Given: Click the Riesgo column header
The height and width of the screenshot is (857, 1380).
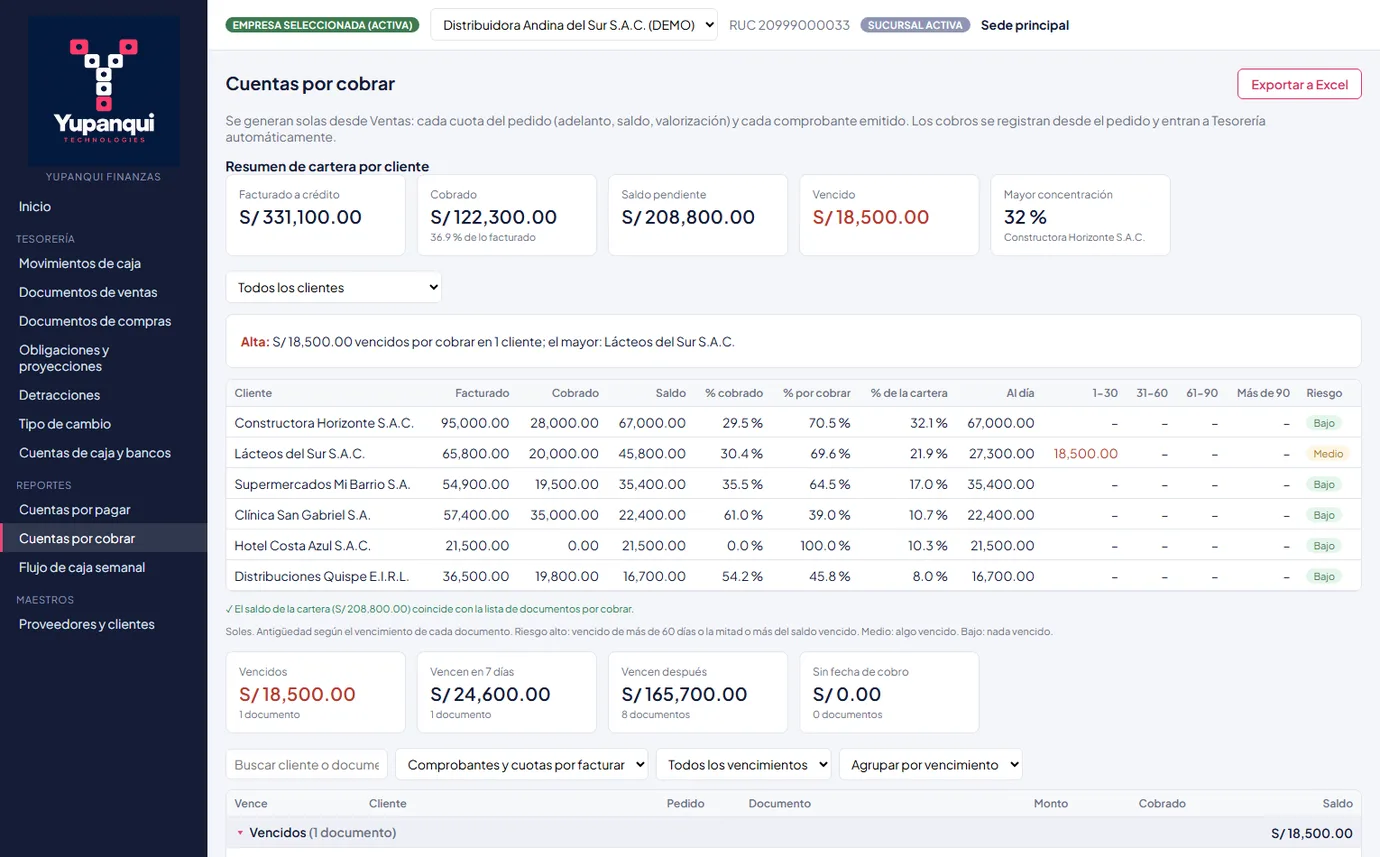Looking at the screenshot, I should (x=1324, y=393).
